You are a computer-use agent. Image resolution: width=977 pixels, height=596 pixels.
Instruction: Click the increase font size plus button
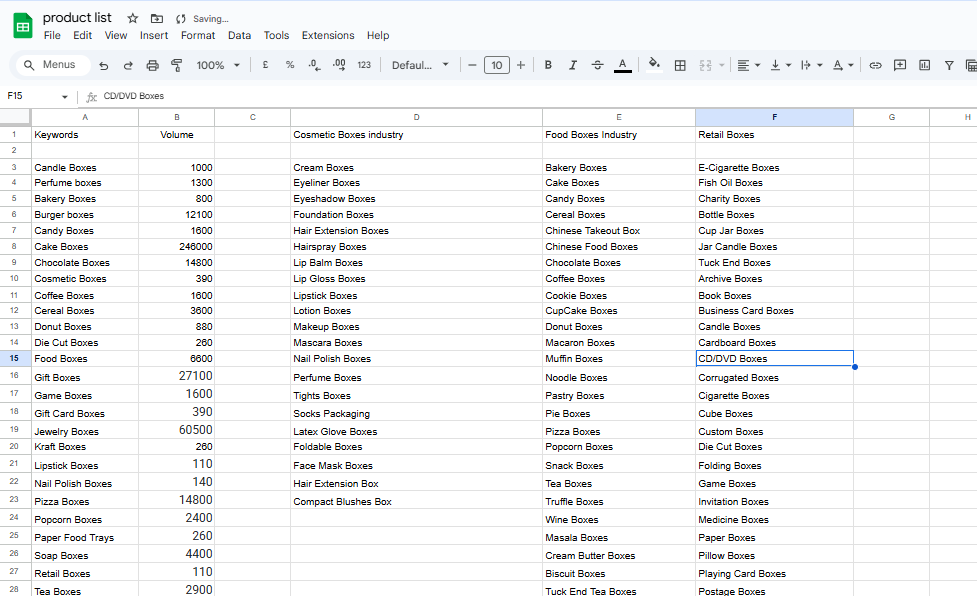coord(520,65)
